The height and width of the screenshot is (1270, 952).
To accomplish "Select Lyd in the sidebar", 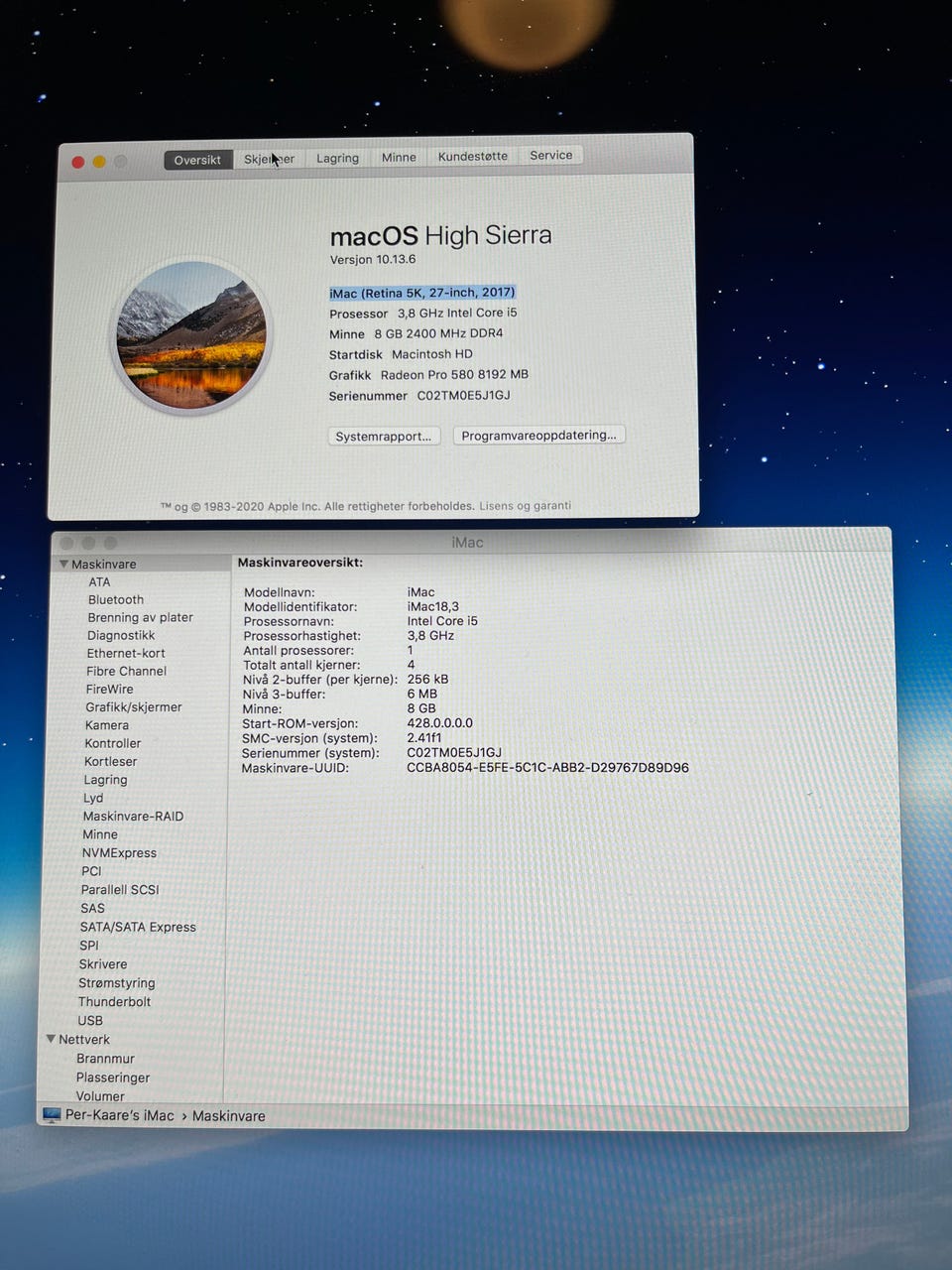I will (93, 798).
